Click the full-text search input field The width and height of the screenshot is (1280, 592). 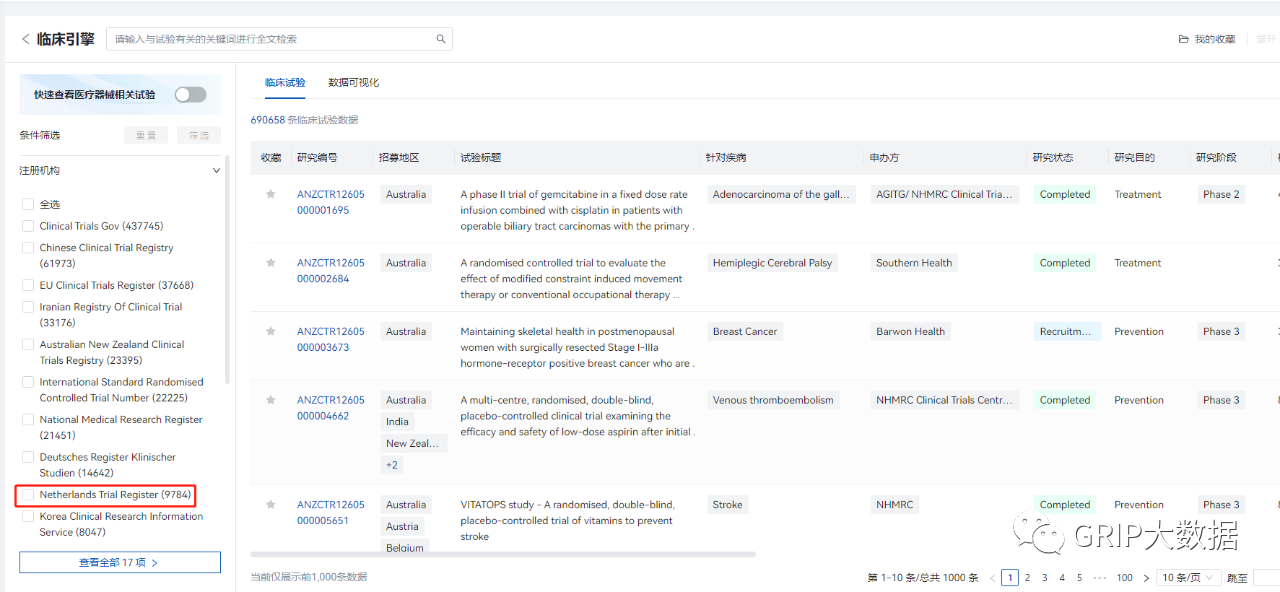pyautogui.click(x=279, y=39)
